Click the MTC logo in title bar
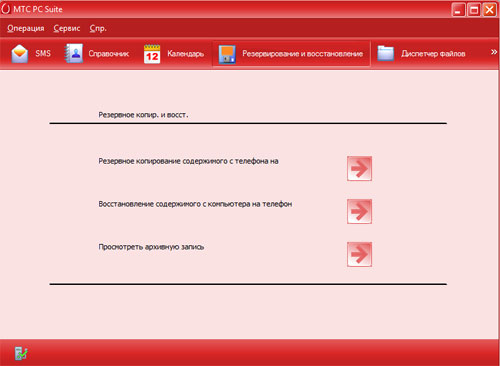 [6, 9]
